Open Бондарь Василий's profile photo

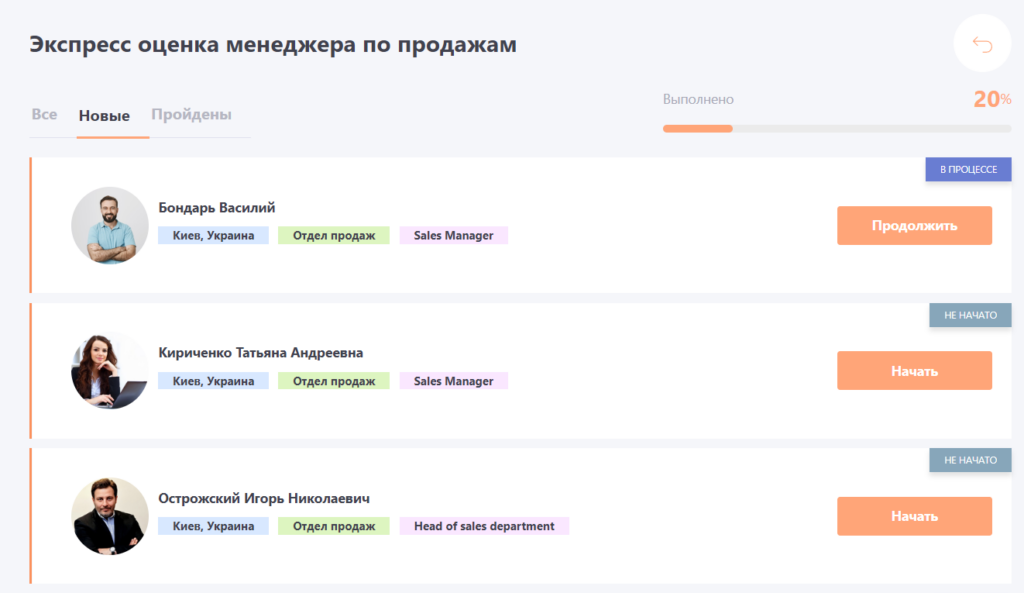(x=110, y=225)
